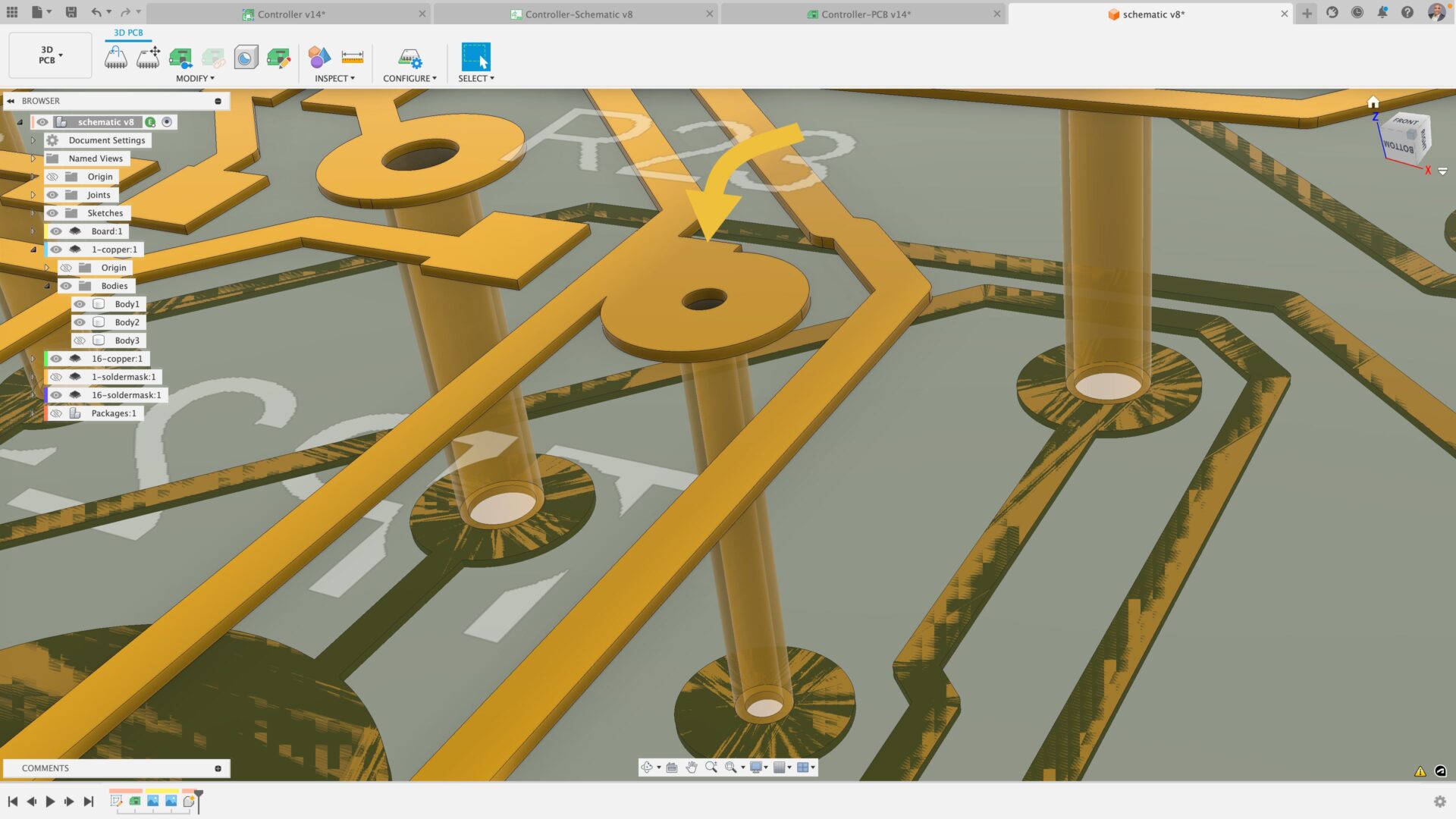The height and width of the screenshot is (819, 1456).
Task: Open the 3D PCB workspace dropdown
Action: [50, 55]
